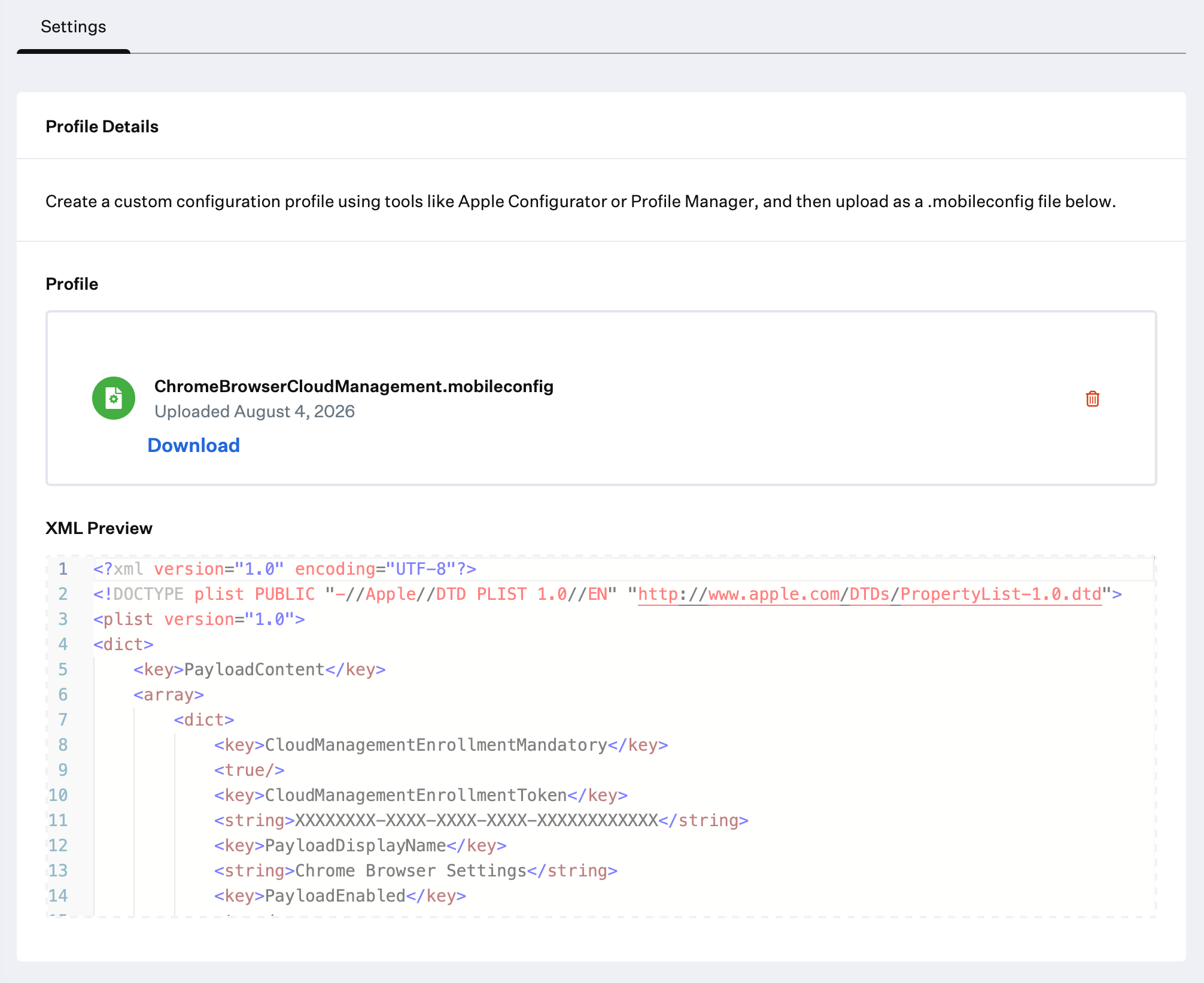This screenshot has height=983, width=1204.
Task: Download the ChromeBrowserCloudManagement profile
Action: (193, 445)
